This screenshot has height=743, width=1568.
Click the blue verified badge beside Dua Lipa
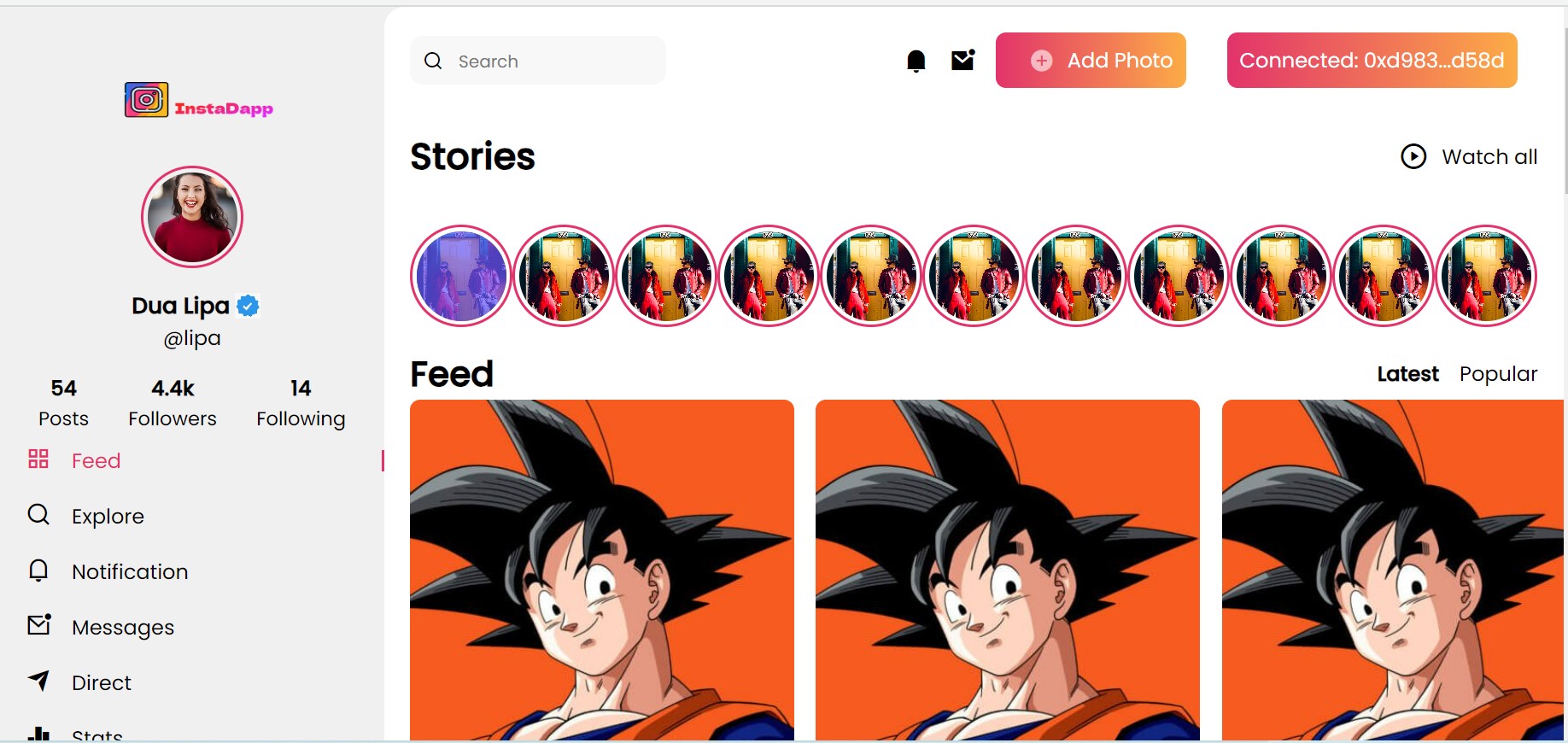point(248,306)
